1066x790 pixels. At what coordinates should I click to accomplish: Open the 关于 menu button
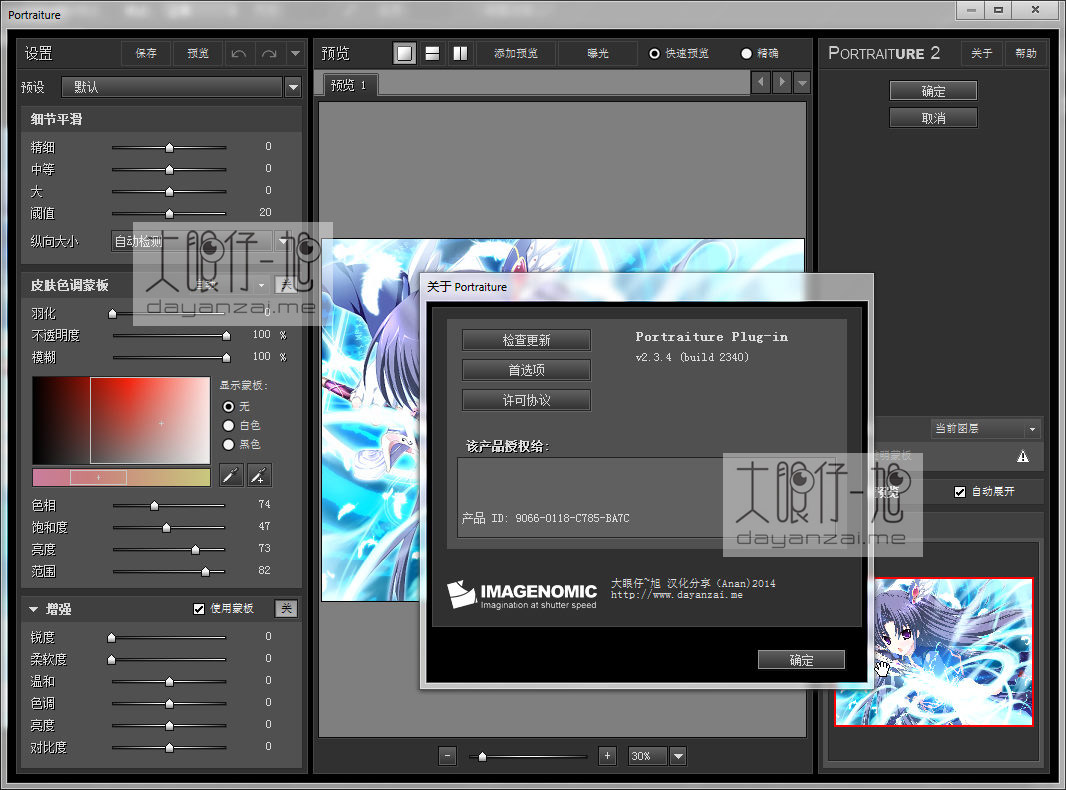(x=982, y=53)
